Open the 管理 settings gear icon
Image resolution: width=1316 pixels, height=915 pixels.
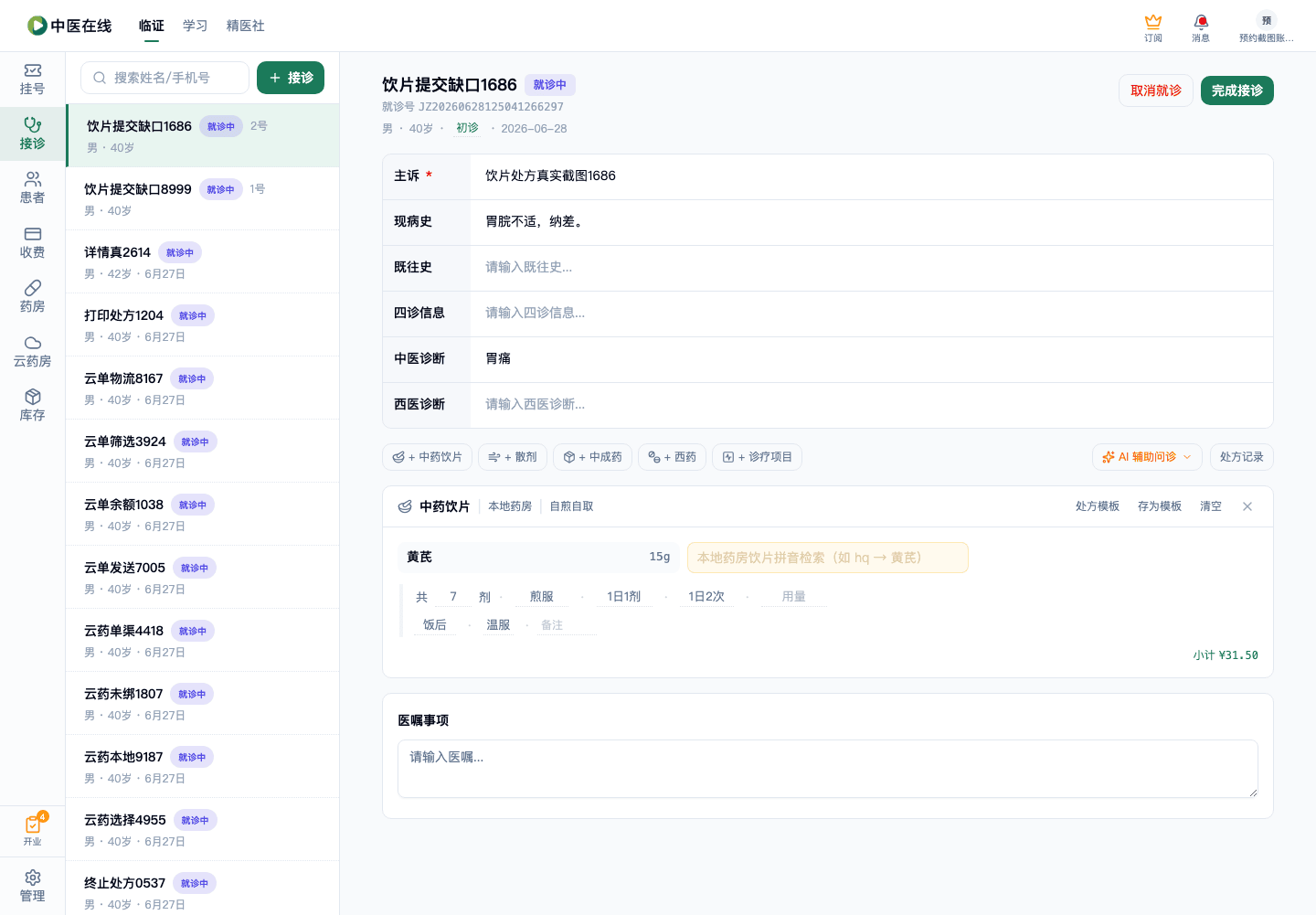(32, 886)
